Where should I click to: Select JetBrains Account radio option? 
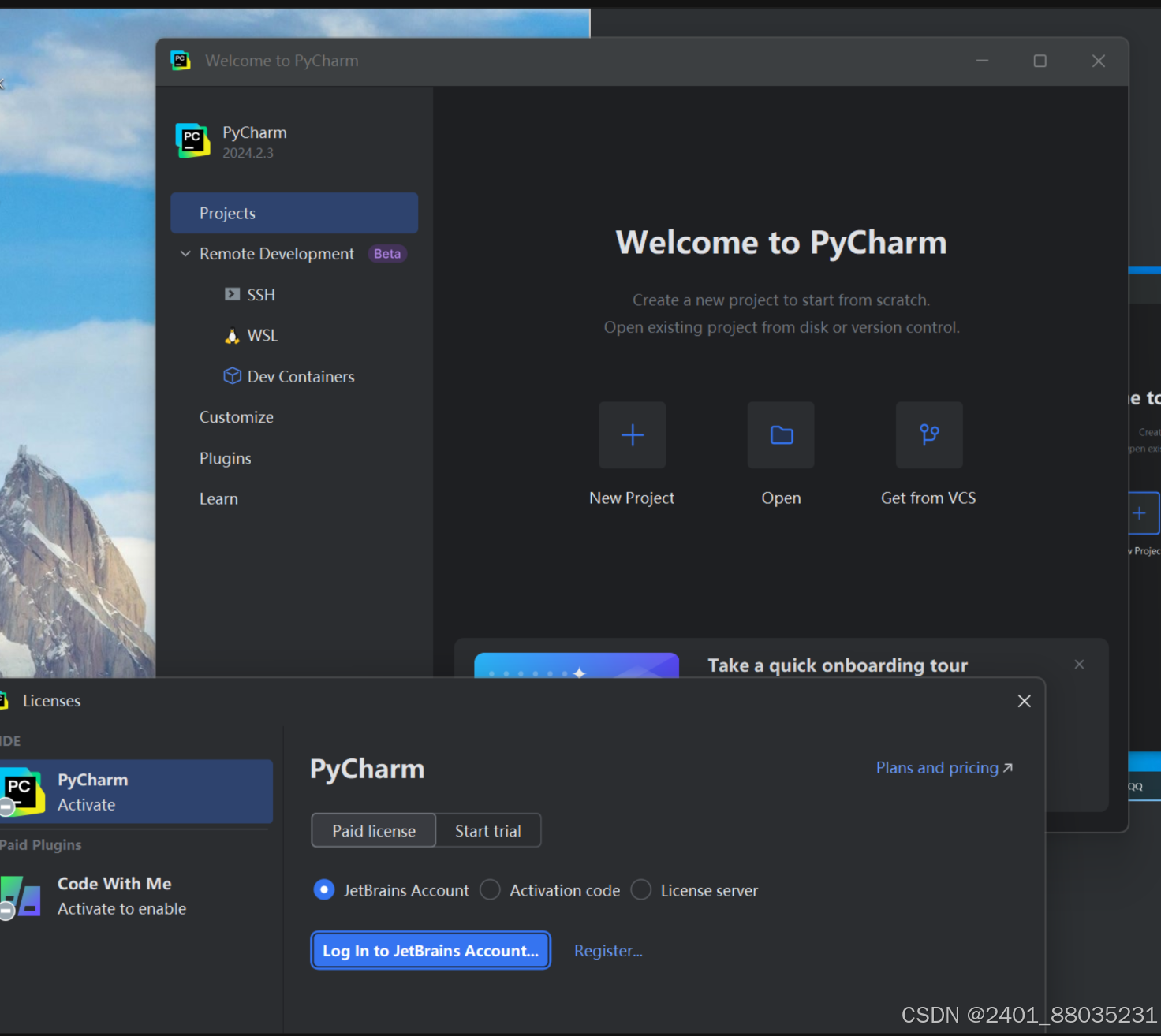[x=324, y=890]
